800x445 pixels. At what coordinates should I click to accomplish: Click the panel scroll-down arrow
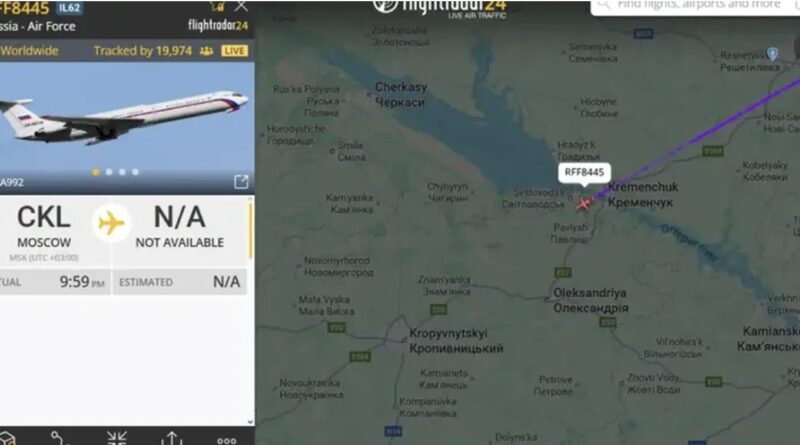(x=250, y=422)
